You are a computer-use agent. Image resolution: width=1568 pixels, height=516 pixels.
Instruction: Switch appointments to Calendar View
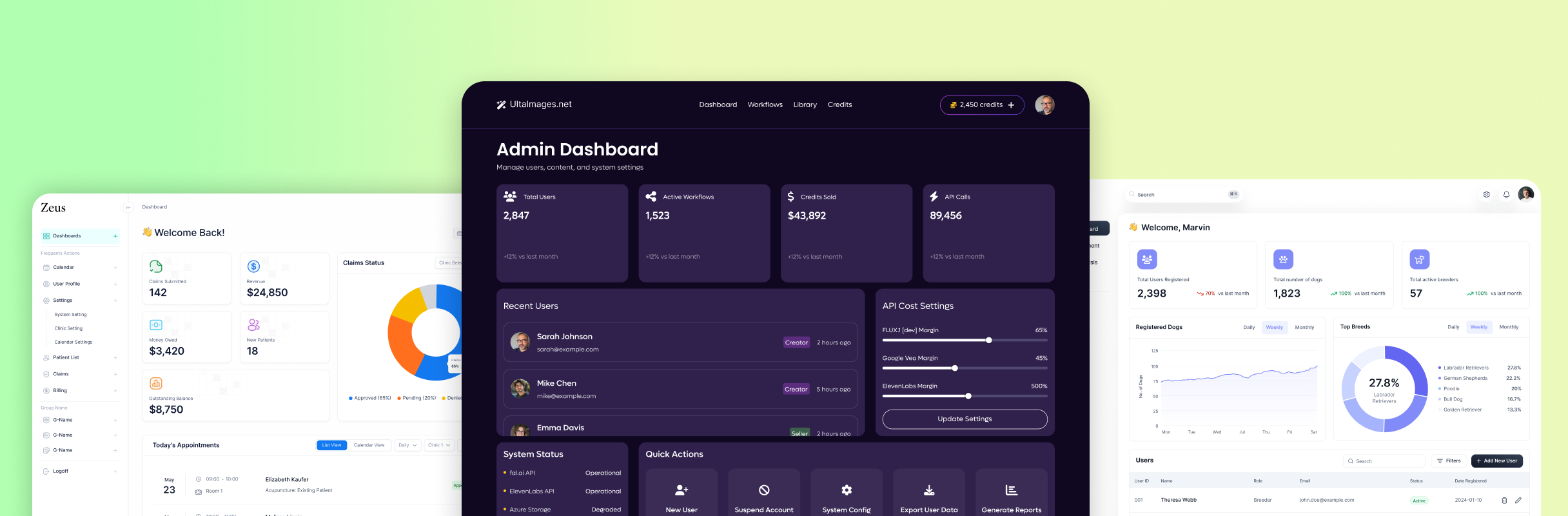point(369,445)
